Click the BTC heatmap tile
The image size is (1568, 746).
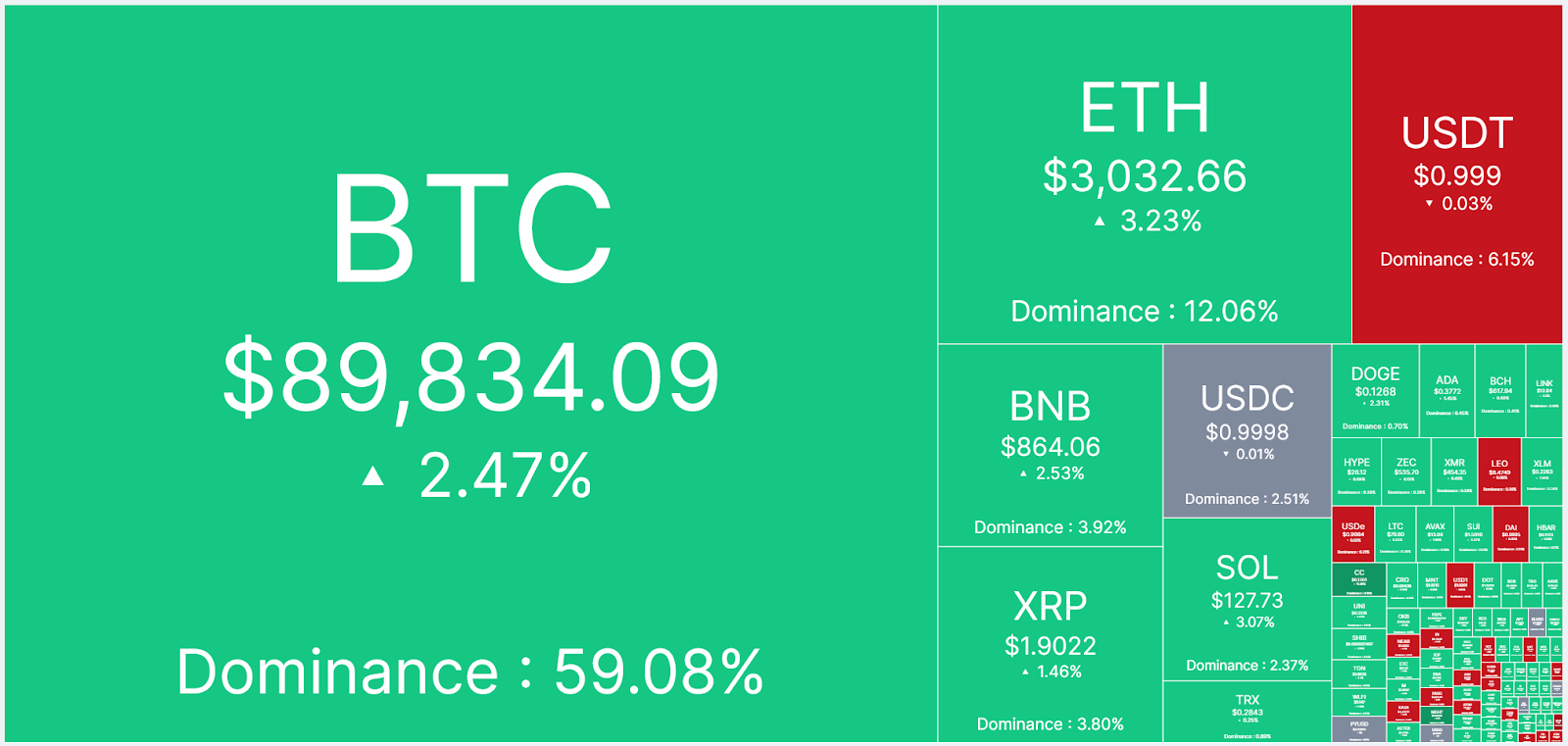[x=470, y=373]
